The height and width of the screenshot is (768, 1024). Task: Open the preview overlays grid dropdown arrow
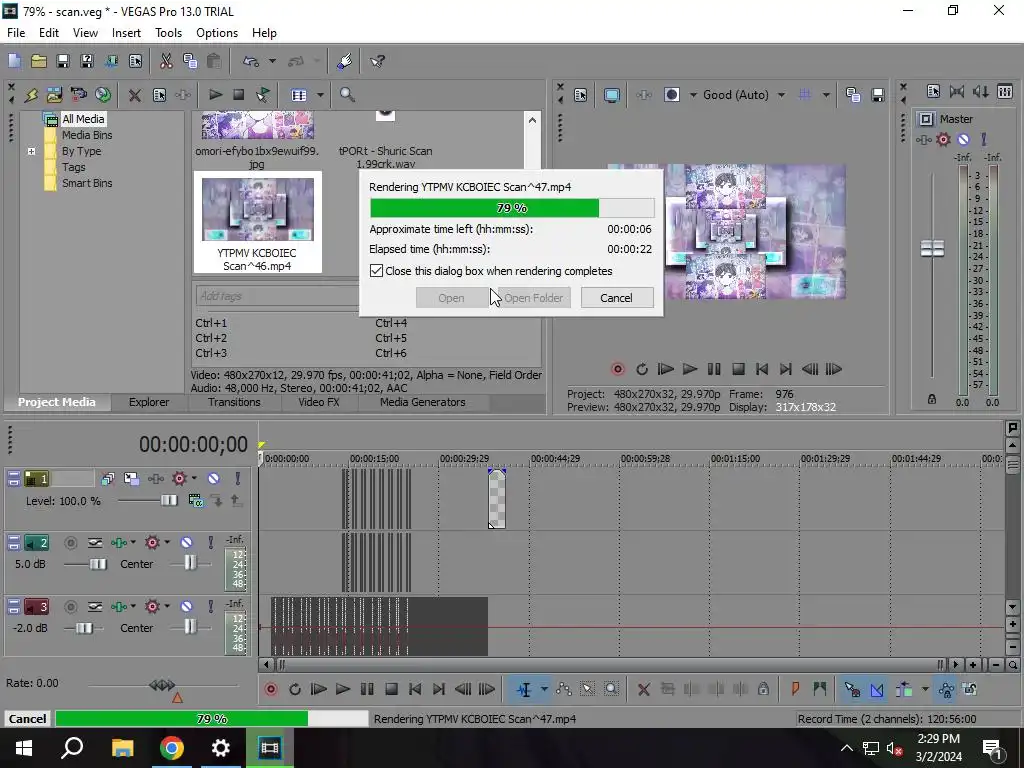point(826,95)
